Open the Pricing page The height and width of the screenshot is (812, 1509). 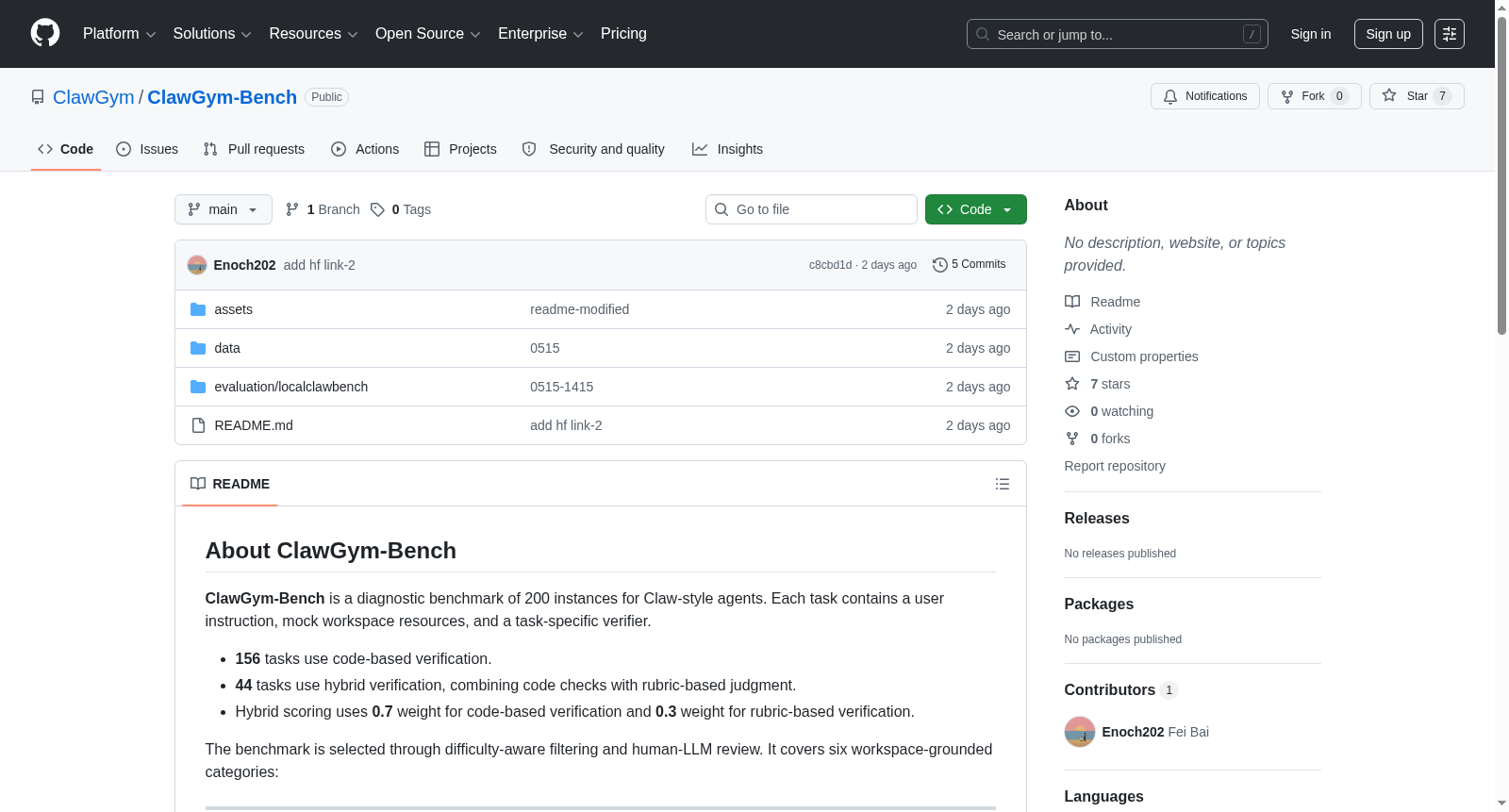(x=623, y=34)
